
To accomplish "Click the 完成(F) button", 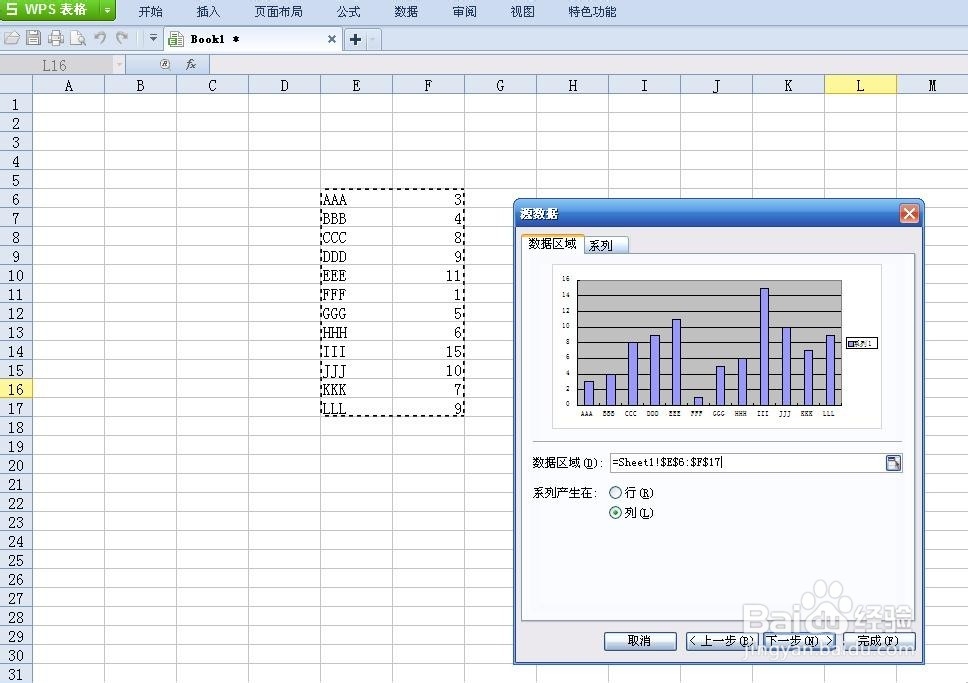I will [878, 641].
